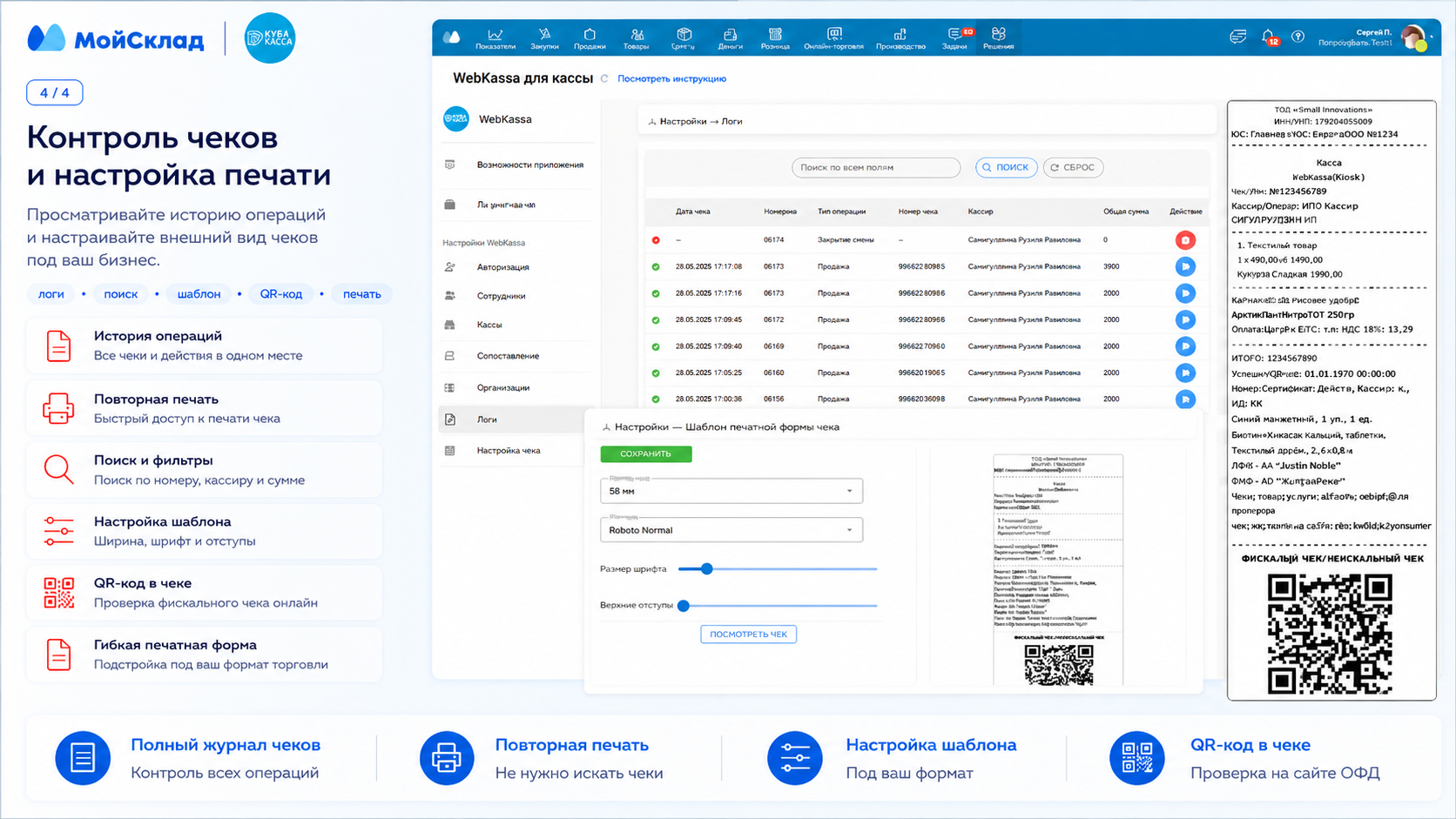
Task: Expand the user menu arrow beside avatar
Action: tap(1432, 37)
